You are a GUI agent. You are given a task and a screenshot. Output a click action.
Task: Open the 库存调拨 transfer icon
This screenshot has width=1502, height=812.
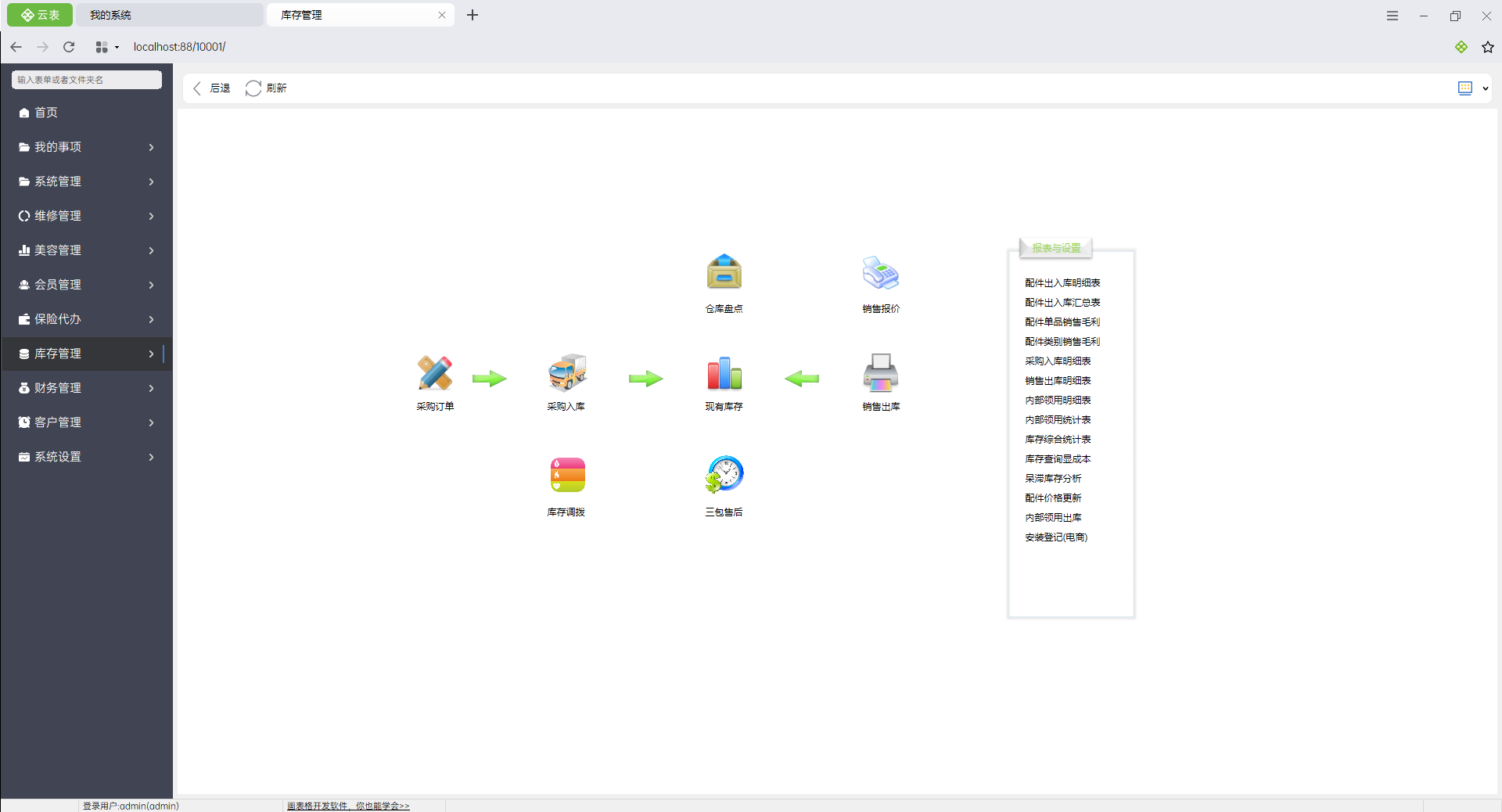(x=567, y=476)
